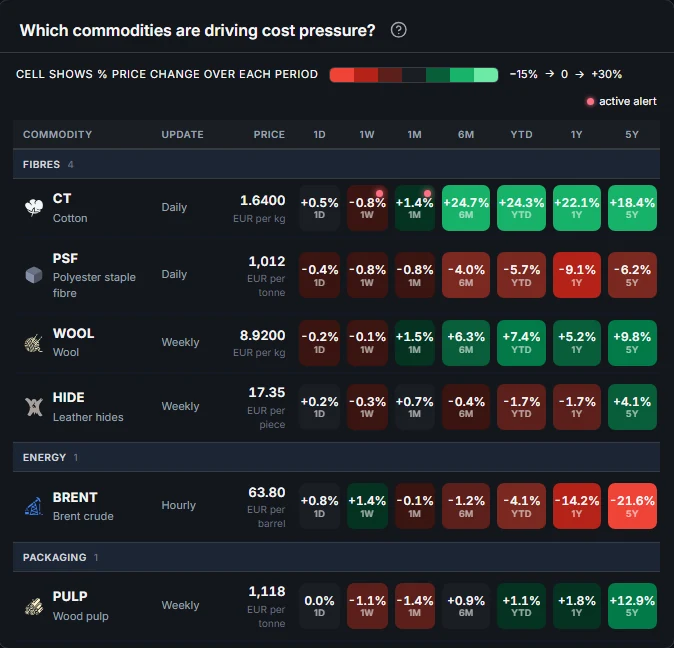Click the alert dot on Cotton 1M cell
Viewport: 674px width, 648px height.
[x=427, y=193]
